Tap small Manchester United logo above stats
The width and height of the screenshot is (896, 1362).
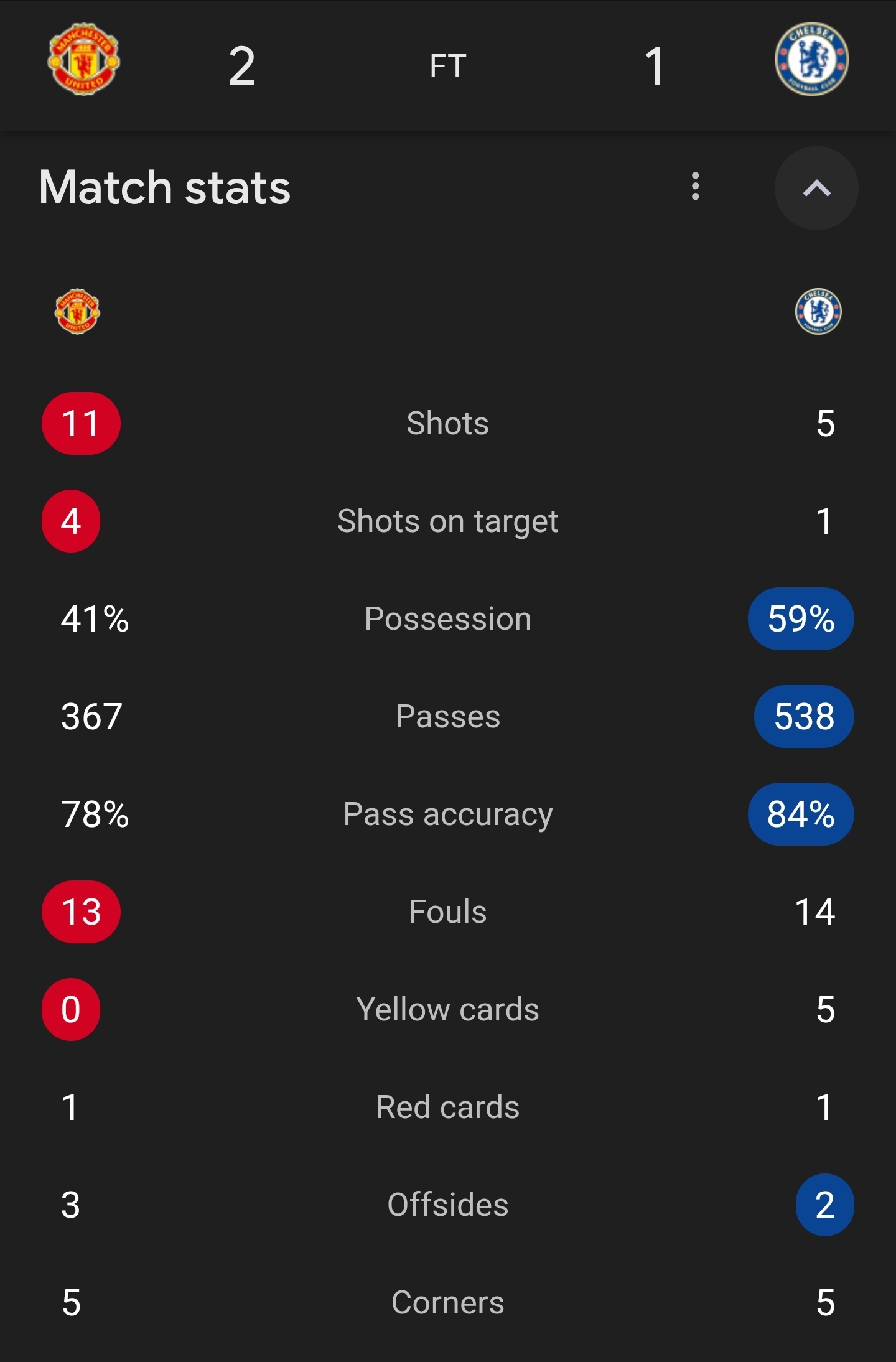tap(78, 311)
